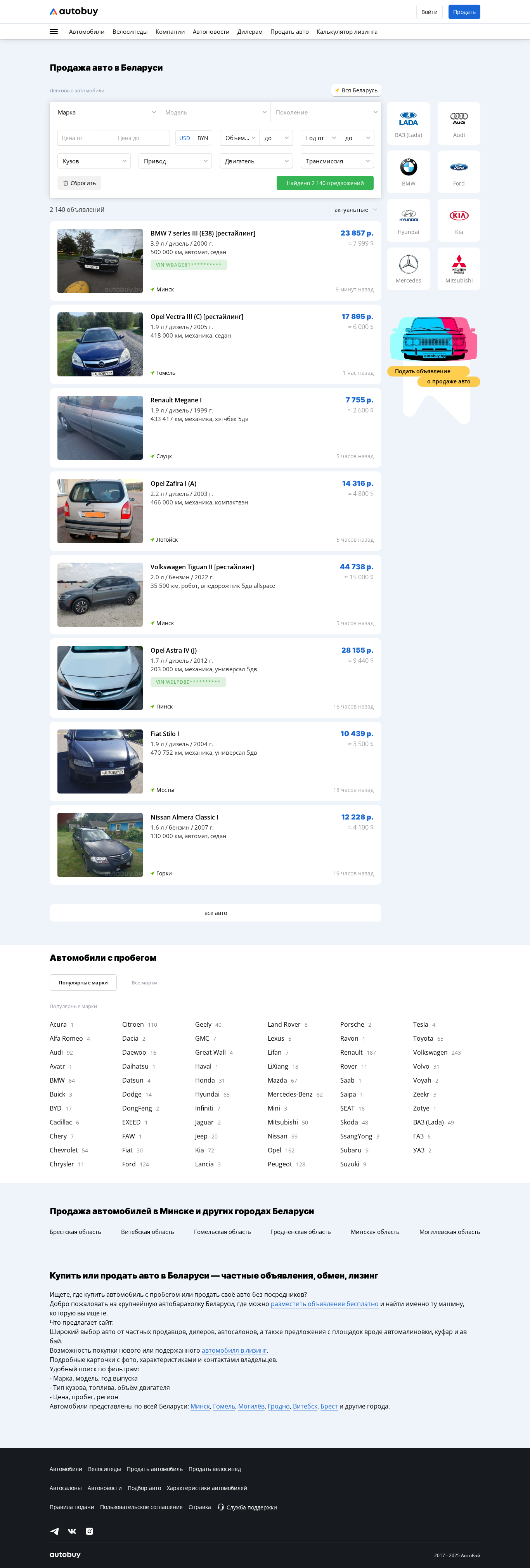Open Opel Vectra III (C) listing title
This screenshot has height=1568, width=530.
point(197,317)
